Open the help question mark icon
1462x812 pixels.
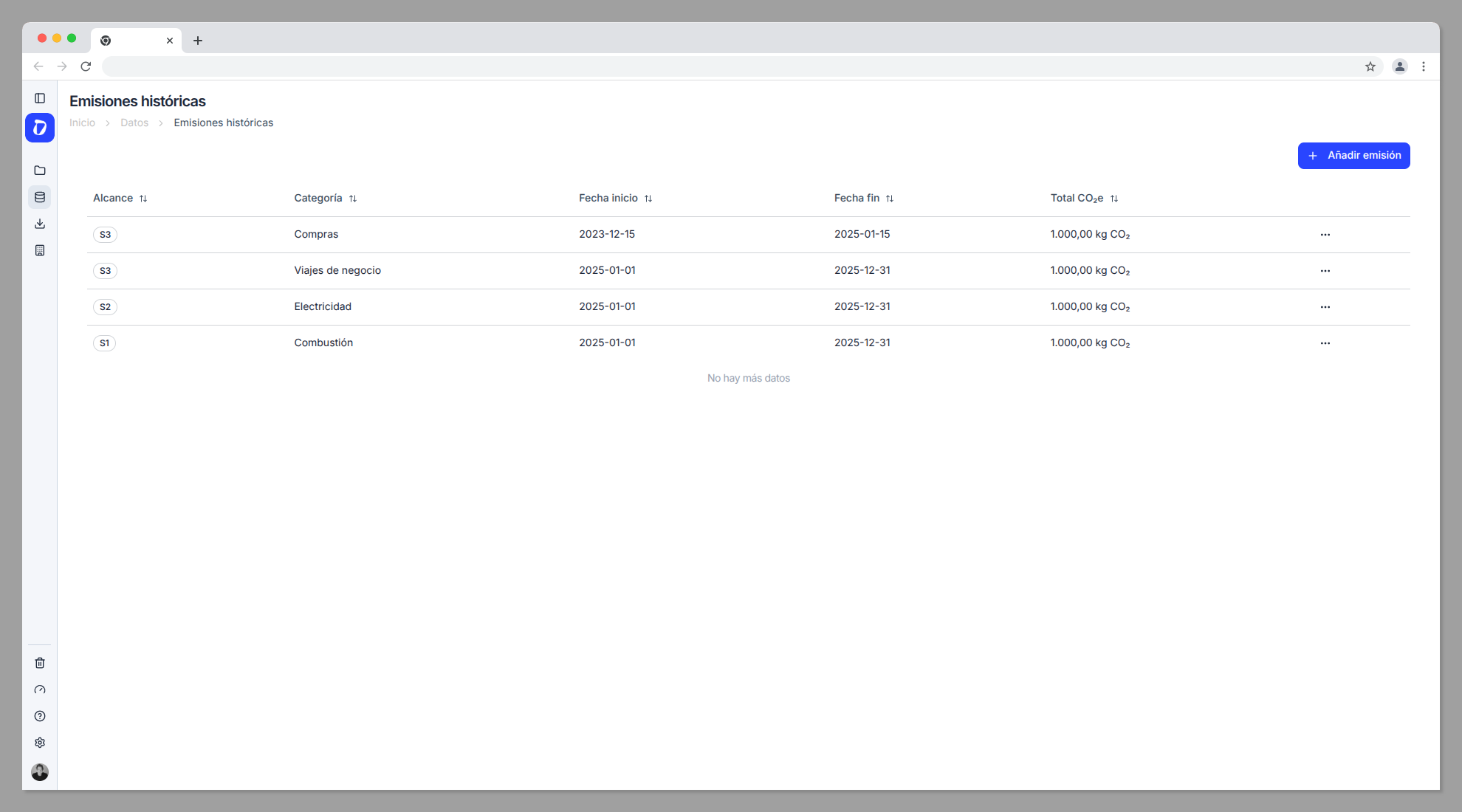[40, 716]
